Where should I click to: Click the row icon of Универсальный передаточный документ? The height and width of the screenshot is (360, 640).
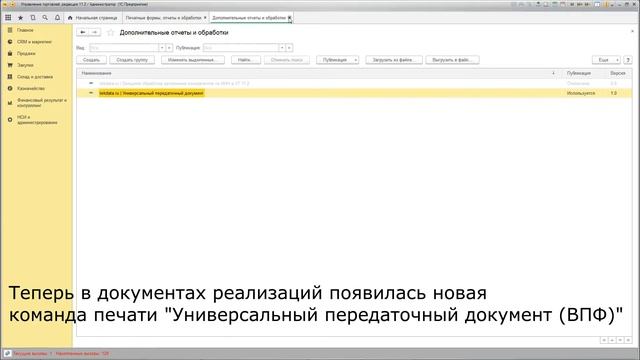coord(91,93)
